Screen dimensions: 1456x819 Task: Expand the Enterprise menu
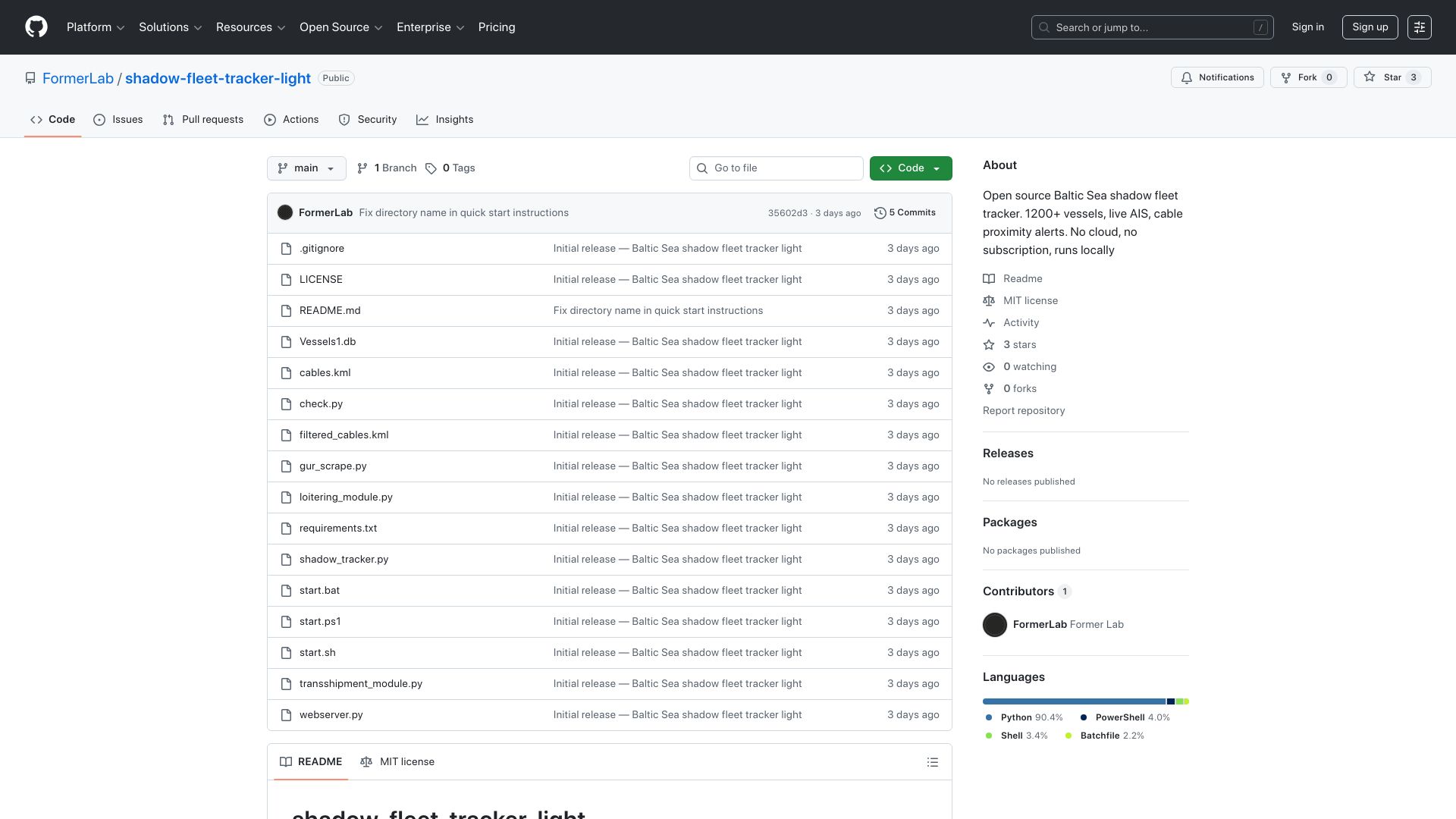pos(431,27)
